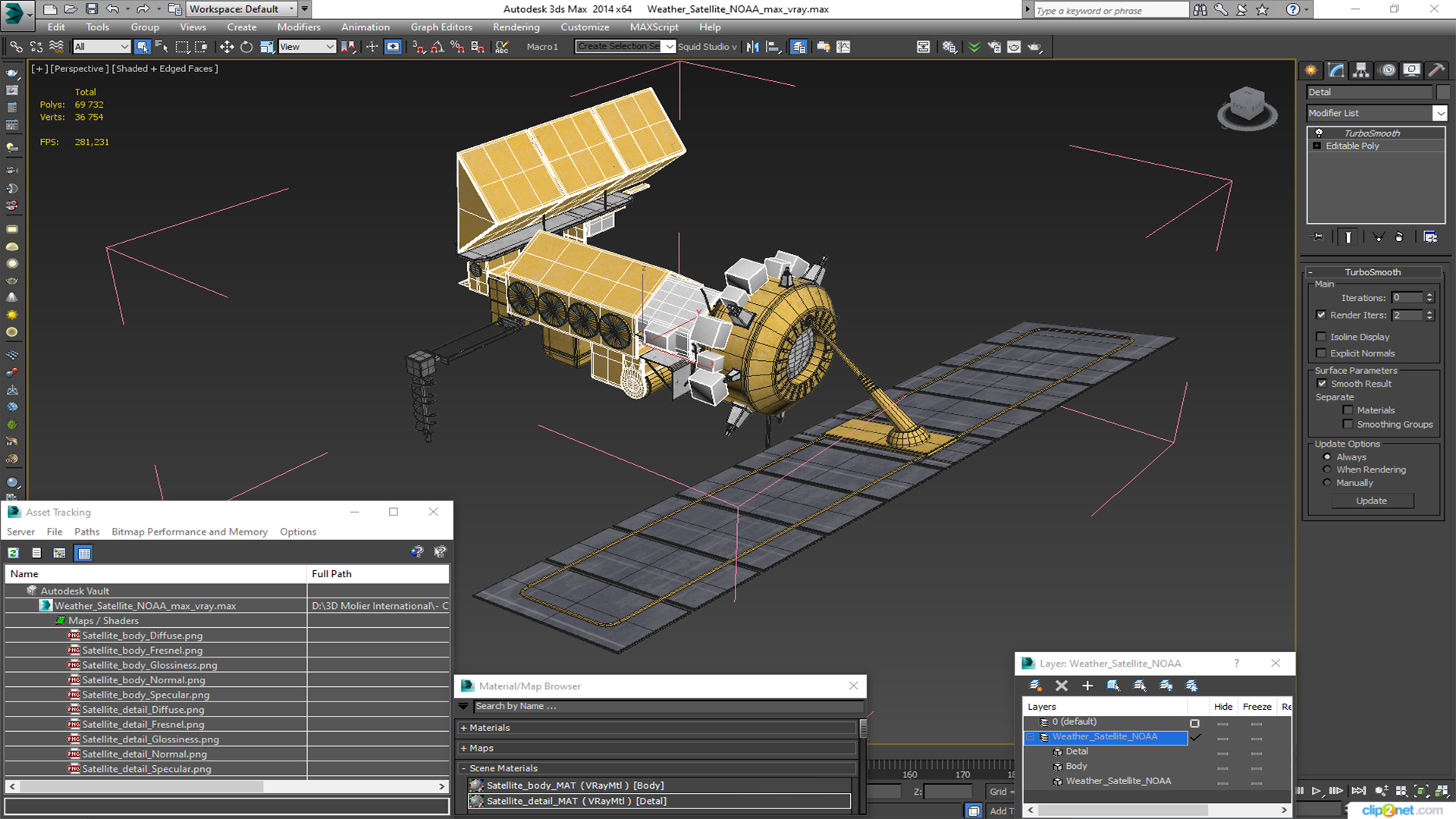
Task: Open the Modifiers menu
Action: coord(299,27)
